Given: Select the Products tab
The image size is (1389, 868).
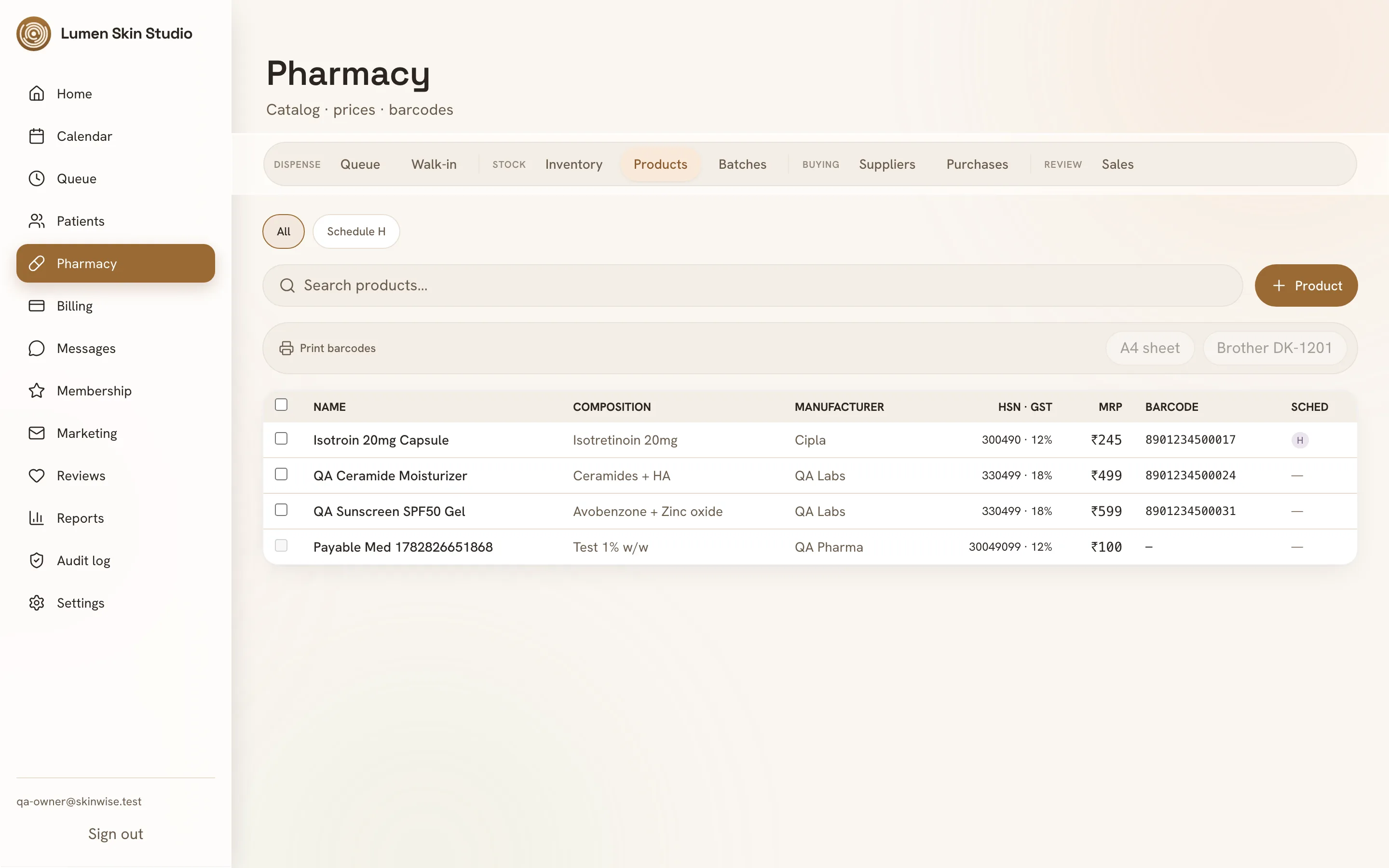Looking at the screenshot, I should (x=661, y=164).
